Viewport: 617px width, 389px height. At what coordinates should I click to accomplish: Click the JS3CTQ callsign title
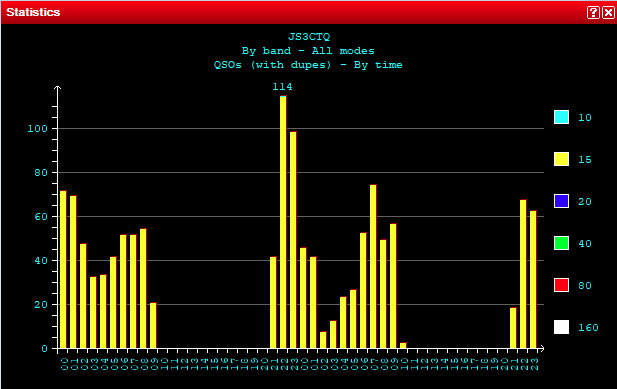[309, 37]
